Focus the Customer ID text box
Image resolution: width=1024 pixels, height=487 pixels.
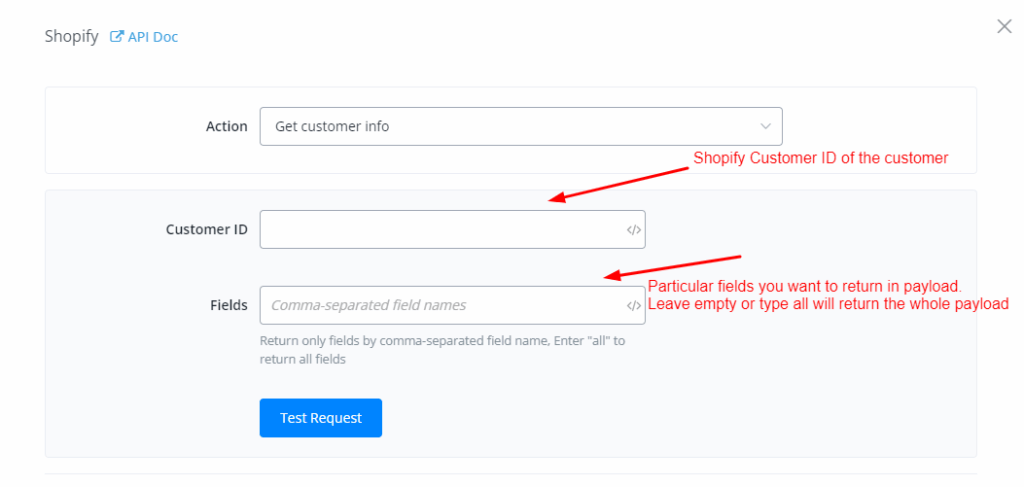pos(440,230)
